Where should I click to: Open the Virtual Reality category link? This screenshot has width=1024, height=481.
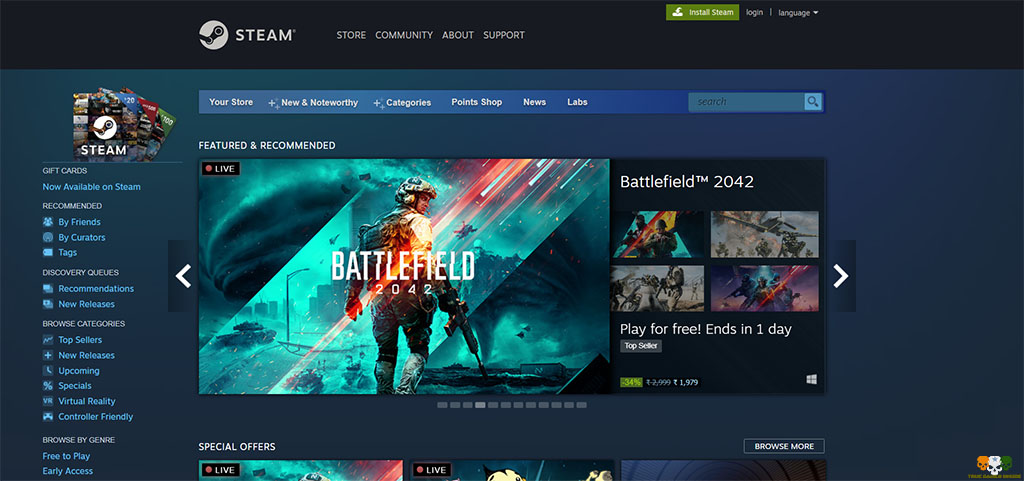(87, 401)
